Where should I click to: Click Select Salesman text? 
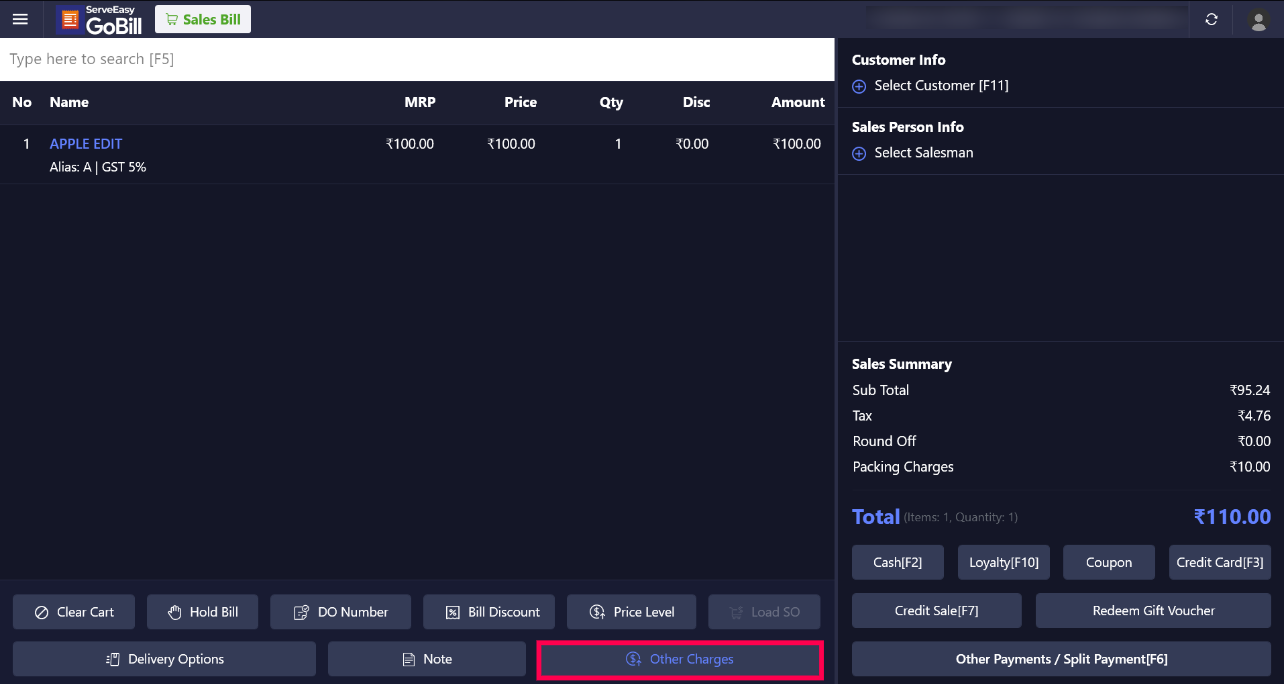(923, 153)
